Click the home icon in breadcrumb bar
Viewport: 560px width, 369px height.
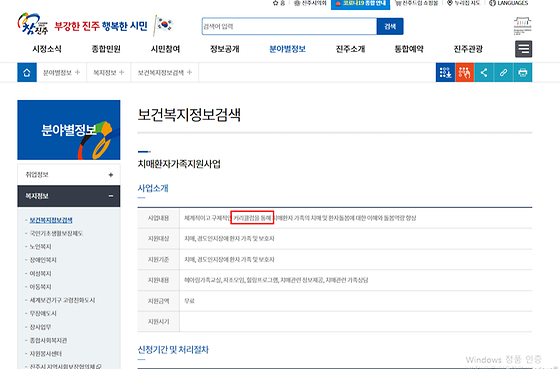pos(27,73)
